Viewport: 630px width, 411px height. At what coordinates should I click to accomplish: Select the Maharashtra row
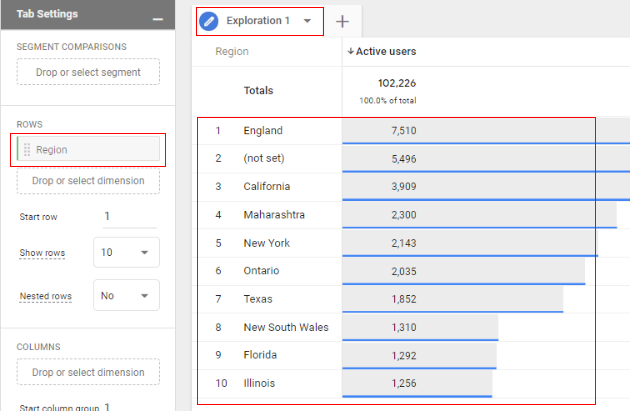click(396, 215)
